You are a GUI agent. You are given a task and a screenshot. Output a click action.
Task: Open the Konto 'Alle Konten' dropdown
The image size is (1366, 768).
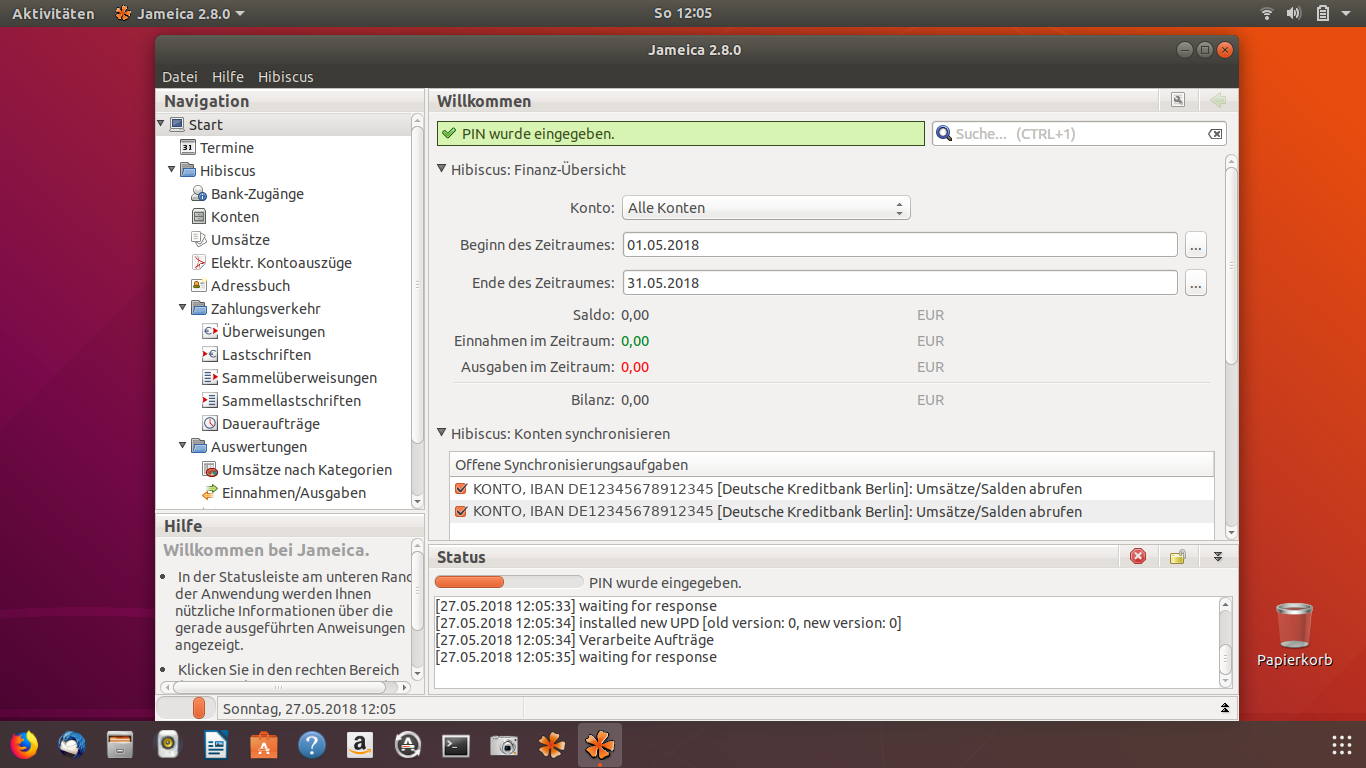coord(766,208)
